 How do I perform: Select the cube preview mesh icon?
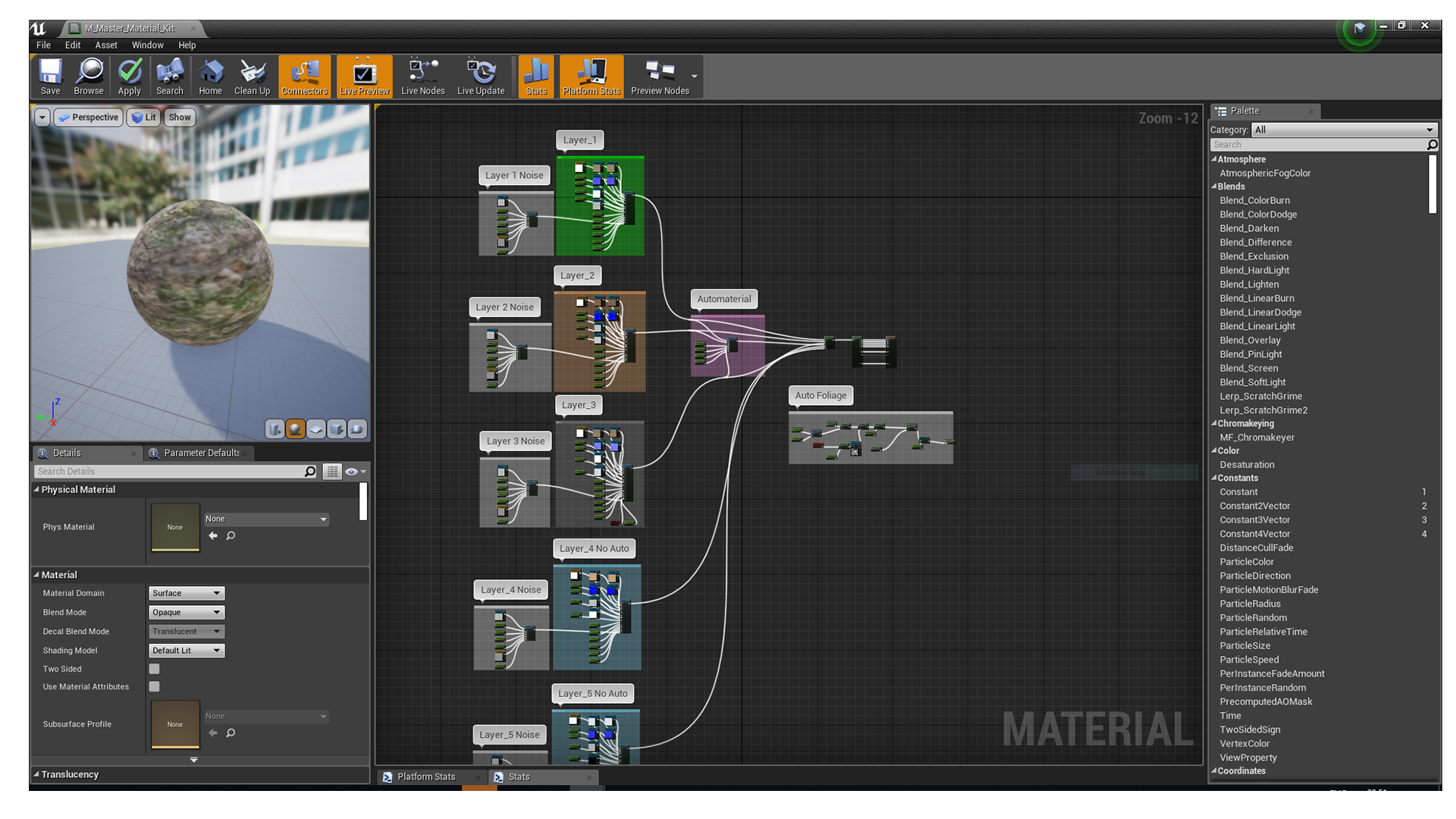[x=337, y=429]
